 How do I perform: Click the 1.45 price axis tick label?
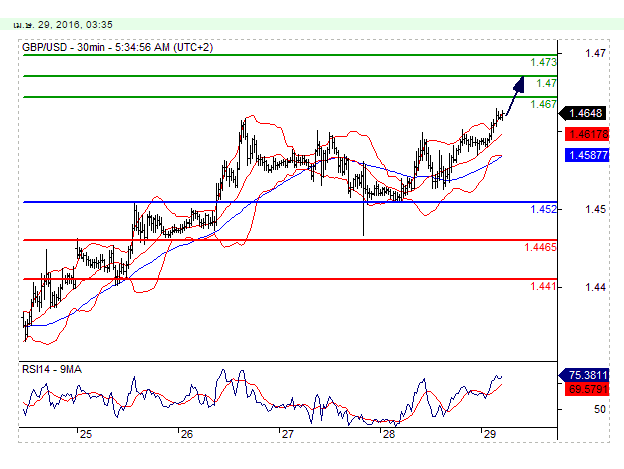coord(595,209)
